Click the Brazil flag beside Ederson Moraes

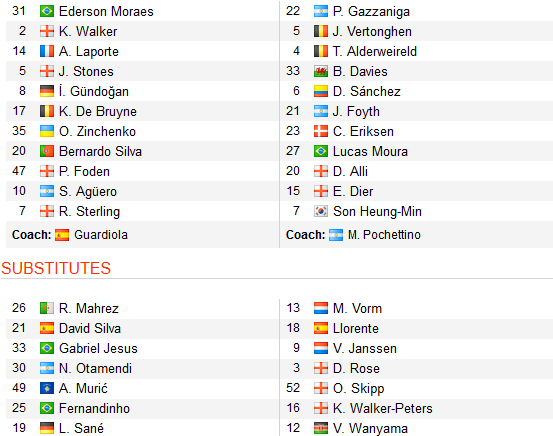[47, 11]
